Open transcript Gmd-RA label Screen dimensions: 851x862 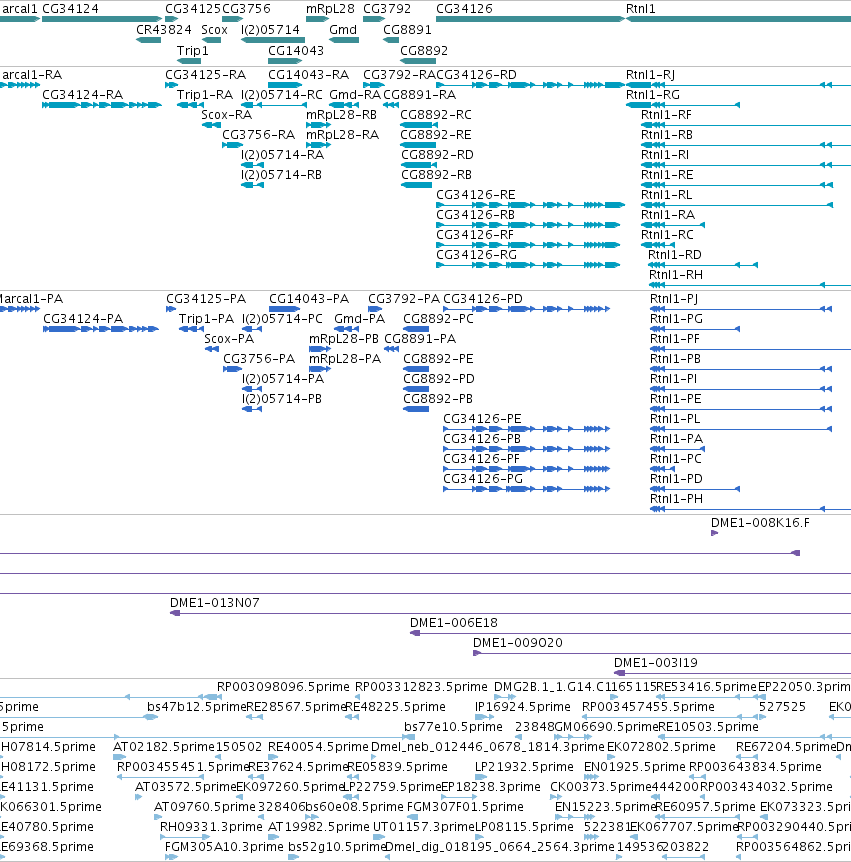[x=355, y=95]
